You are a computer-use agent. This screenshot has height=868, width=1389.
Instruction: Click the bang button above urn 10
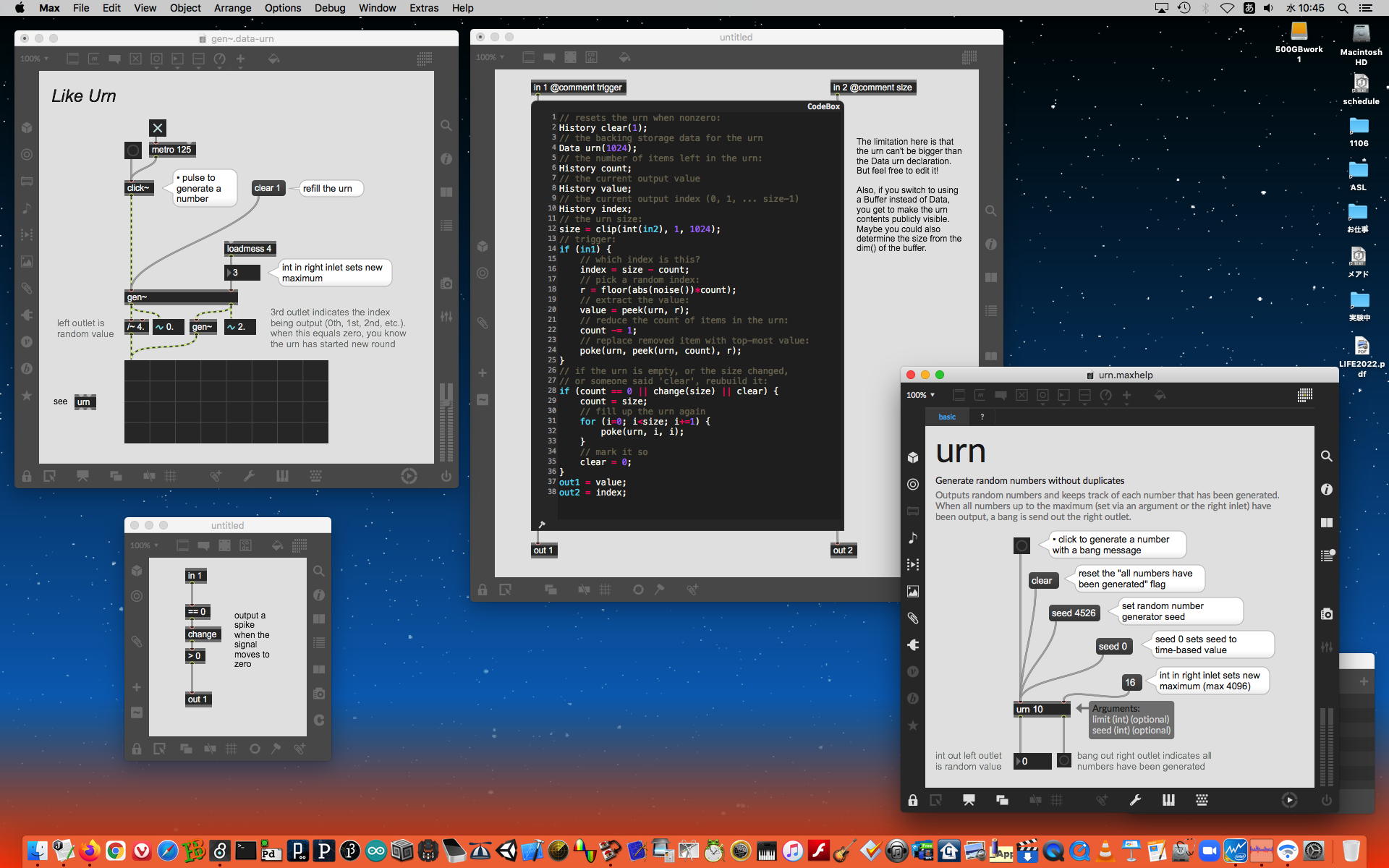tap(1021, 545)
